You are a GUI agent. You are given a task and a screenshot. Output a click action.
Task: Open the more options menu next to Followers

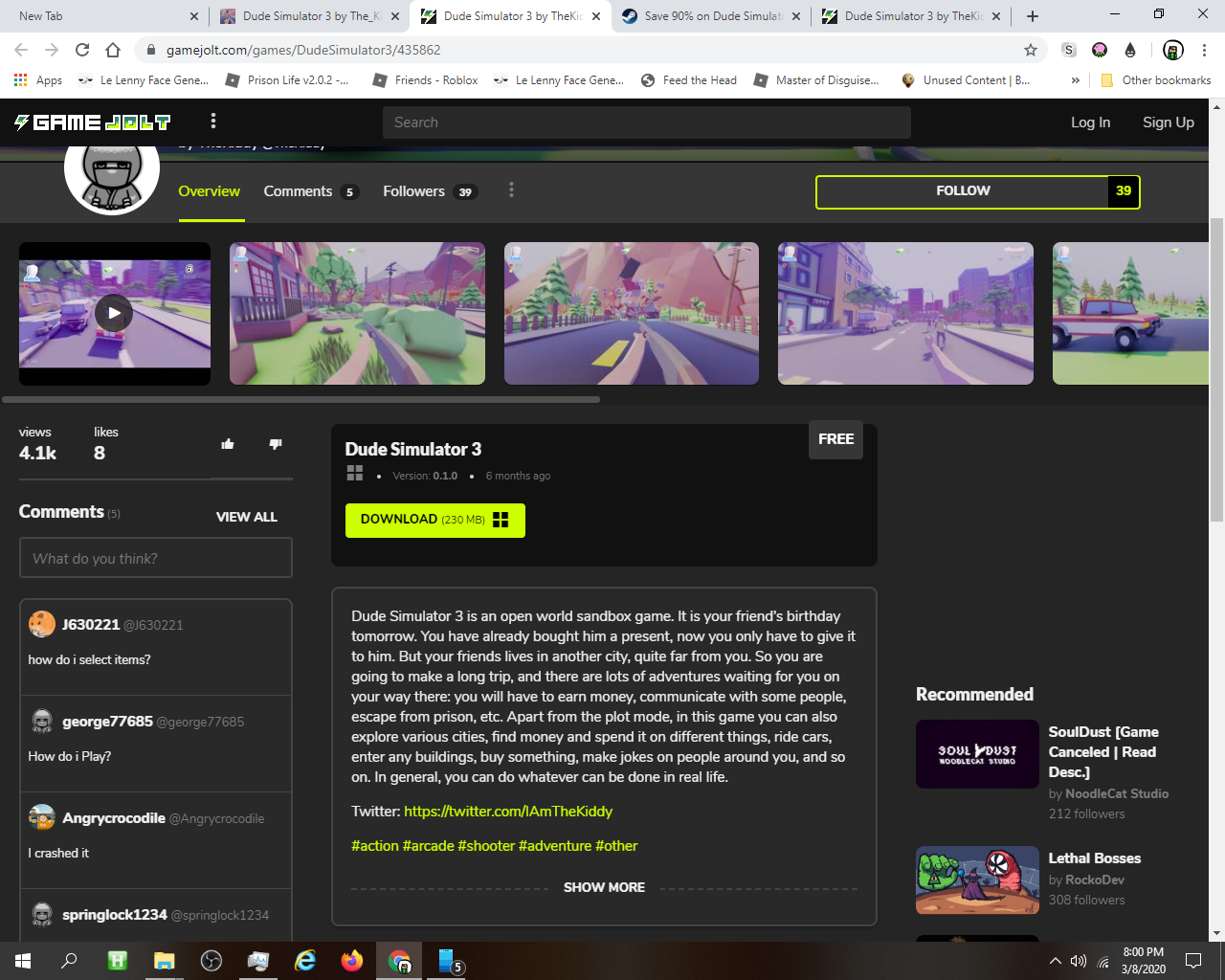coord(511,190)
